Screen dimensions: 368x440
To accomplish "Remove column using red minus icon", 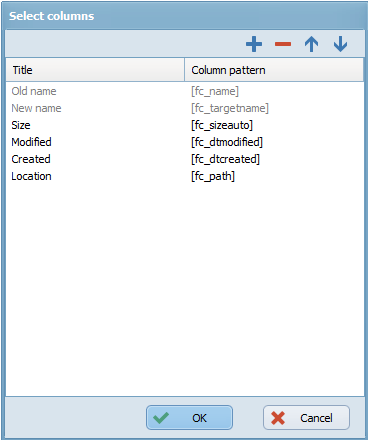I will [x=283, y=44].
